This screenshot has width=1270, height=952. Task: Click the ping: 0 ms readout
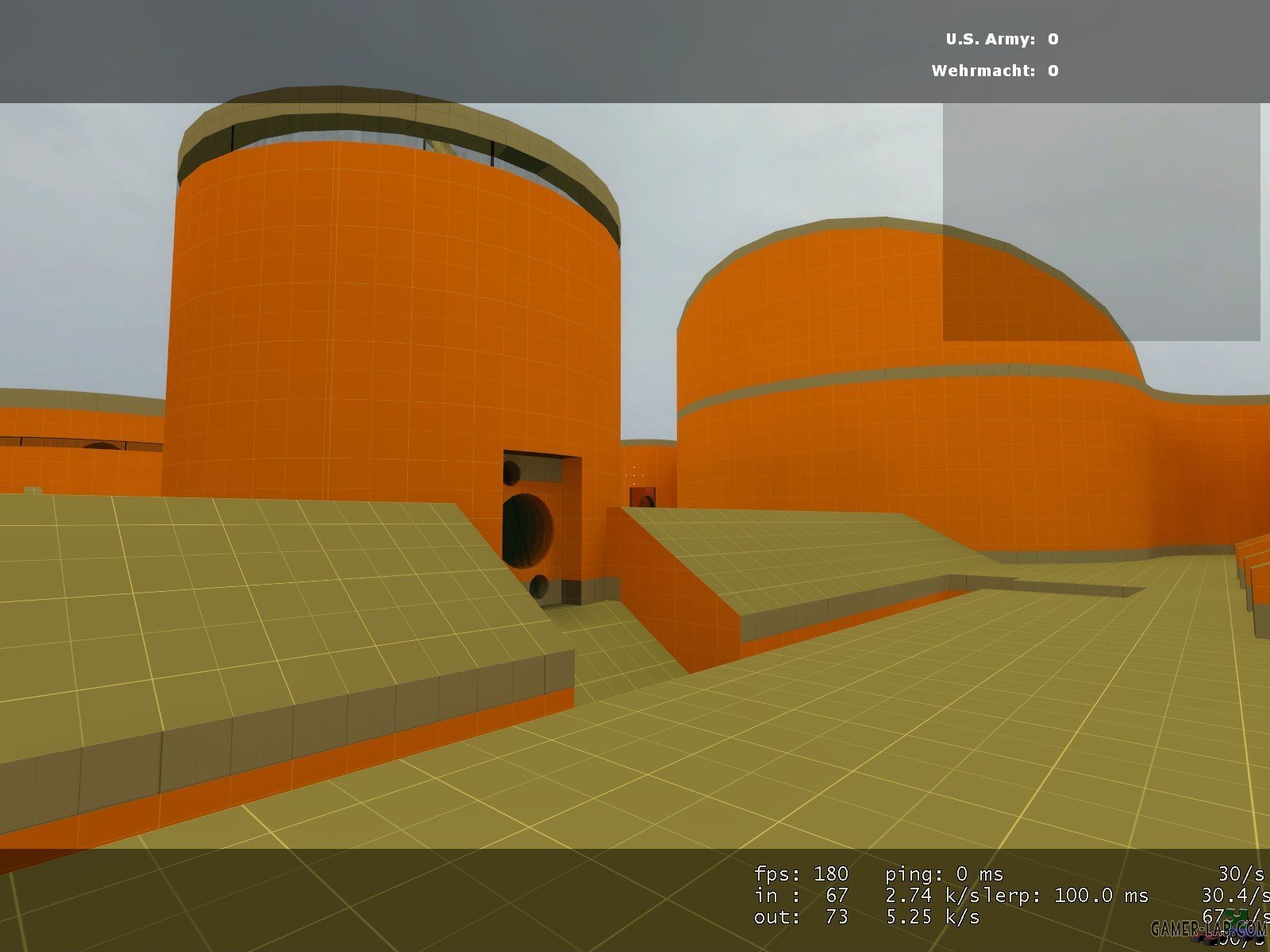pyautogui.click(x=944, y=874)
